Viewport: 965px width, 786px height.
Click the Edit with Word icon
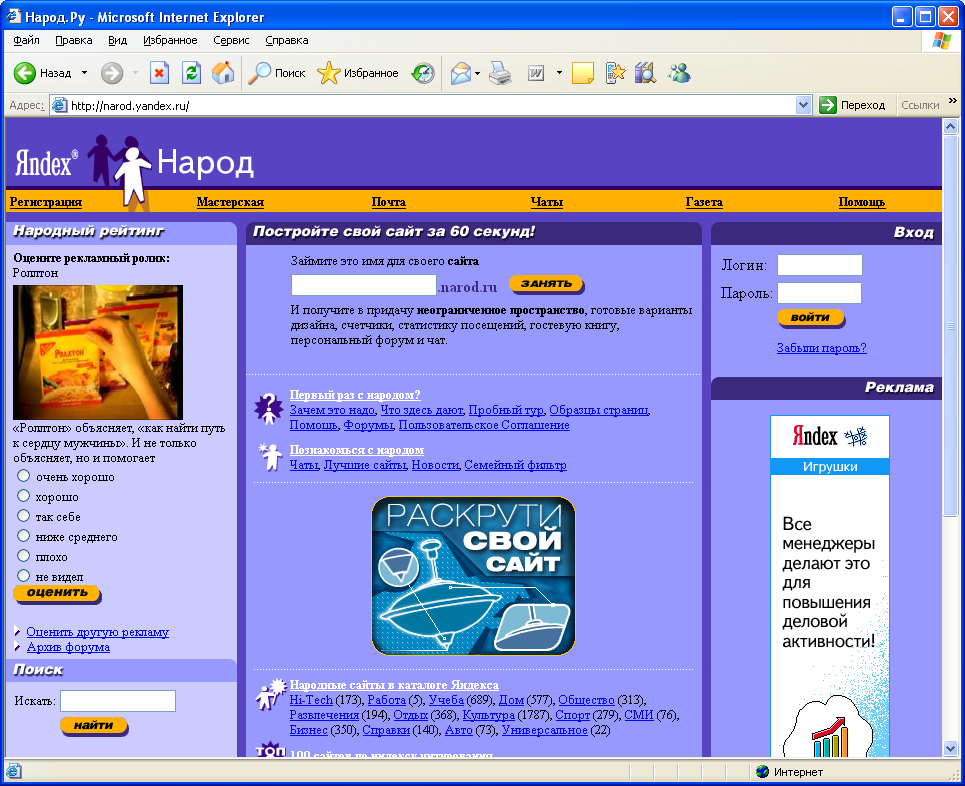tap(536, 73)
